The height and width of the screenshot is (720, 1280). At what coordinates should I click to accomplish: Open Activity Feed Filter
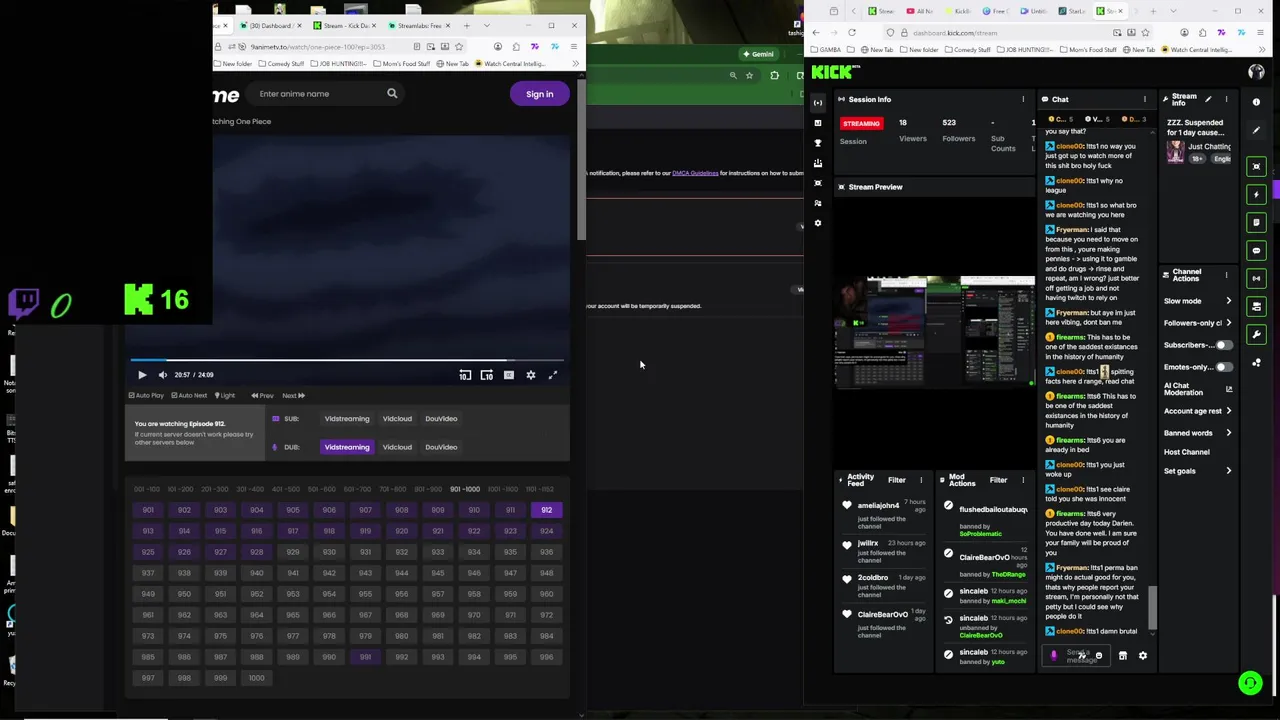[x=897, y=480]
